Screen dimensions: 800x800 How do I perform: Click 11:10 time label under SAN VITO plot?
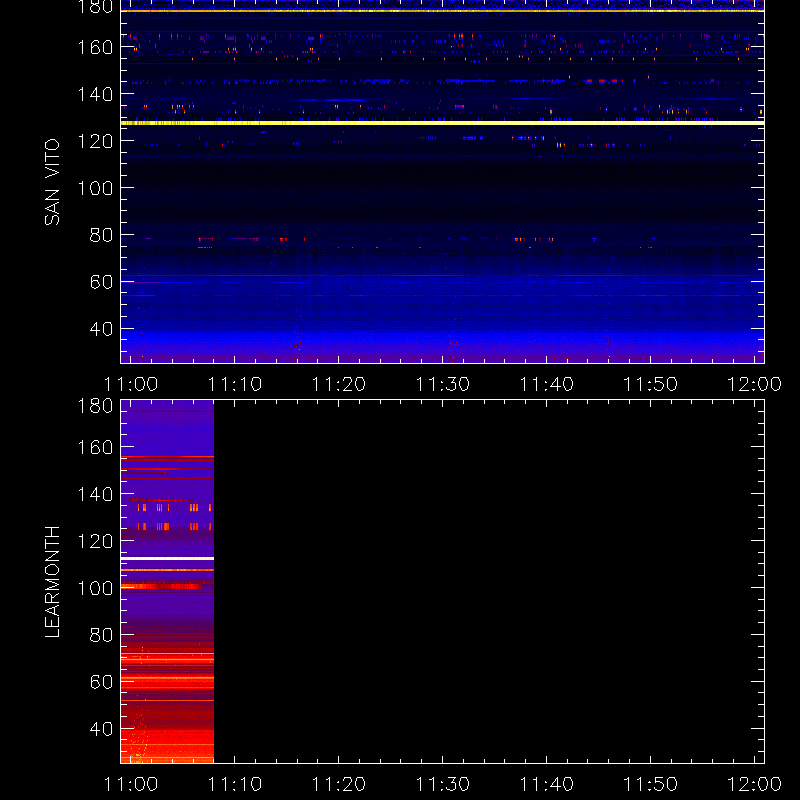click(235, 384)
